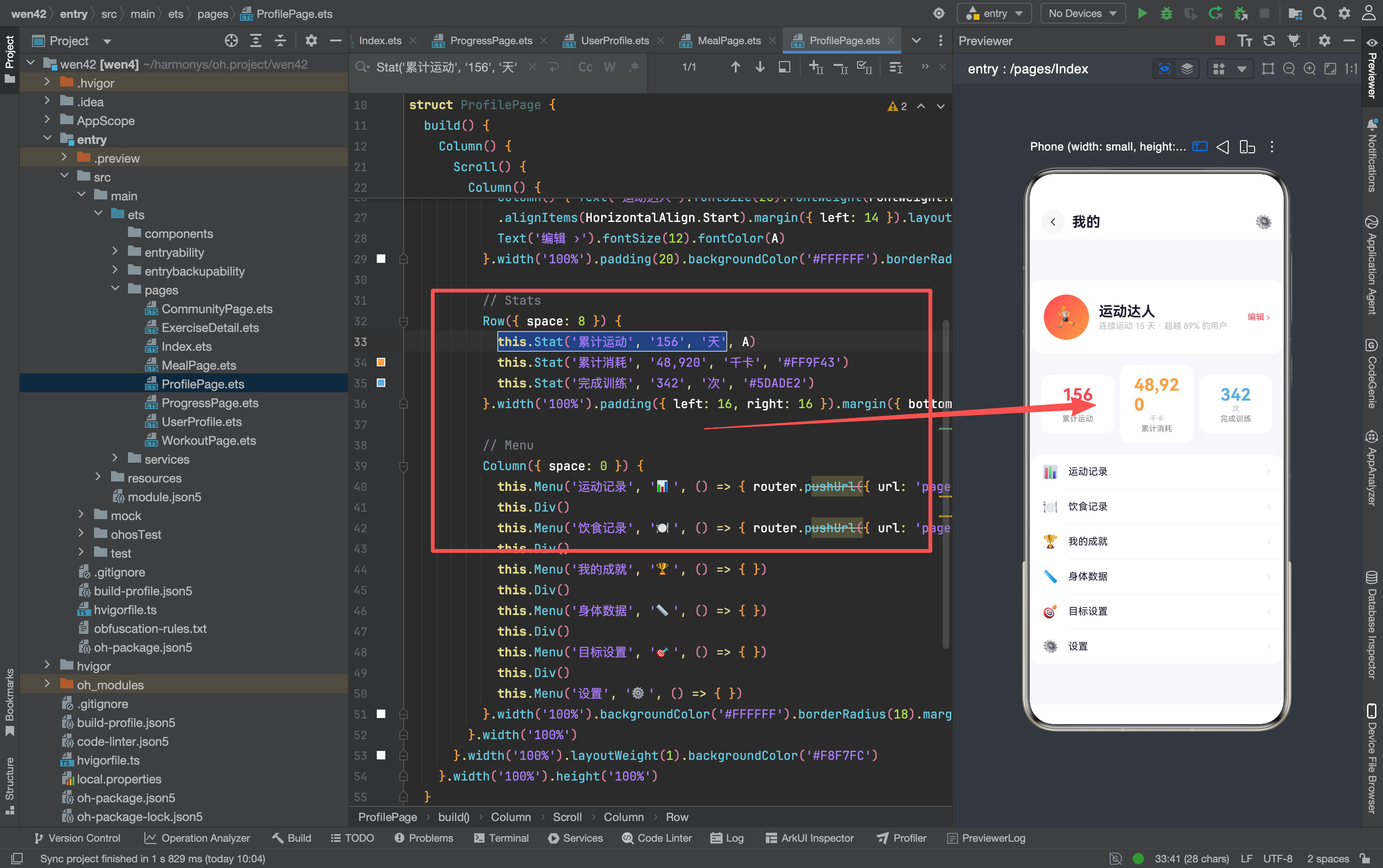
Task: Stop the previewer with red square
Action: 1220,40
